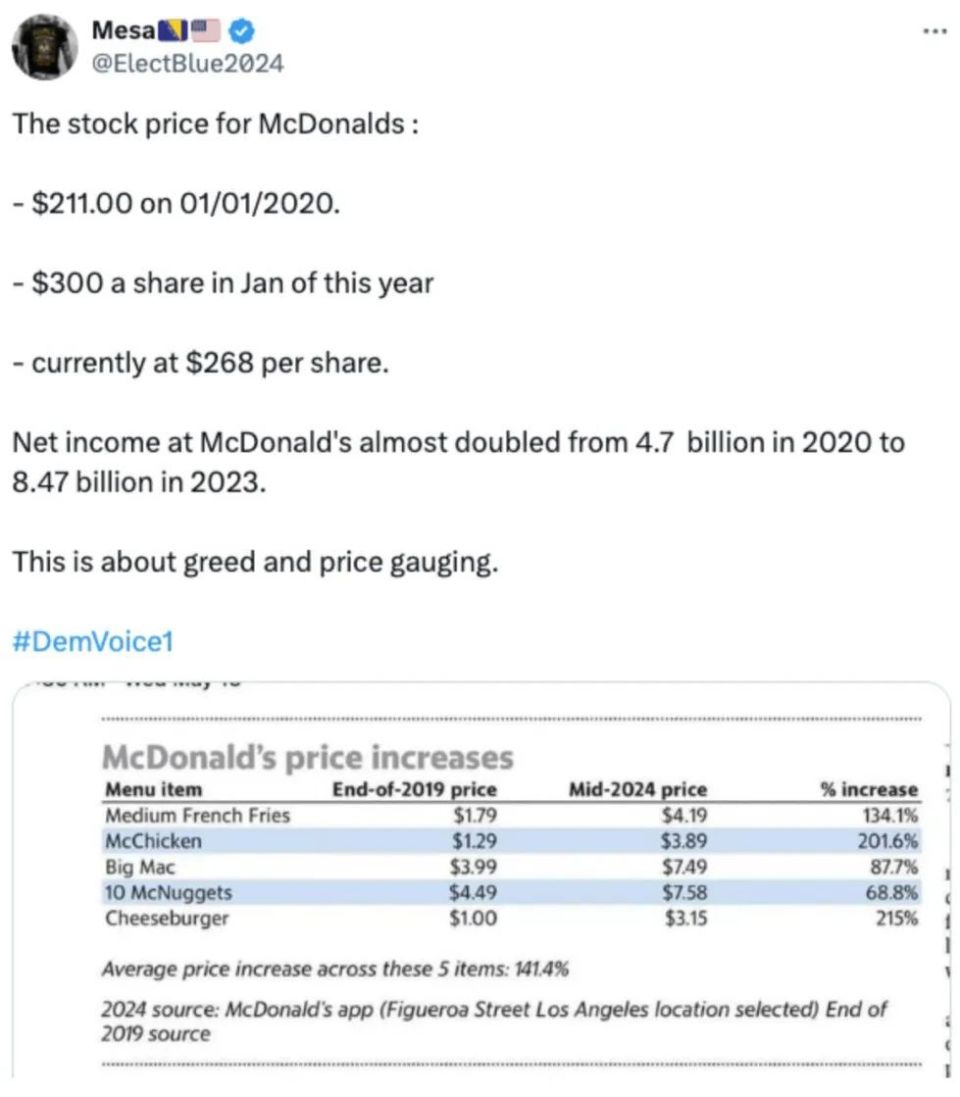
Task: Click the "End-of-2019 price" column header
Action: point(413,790)
